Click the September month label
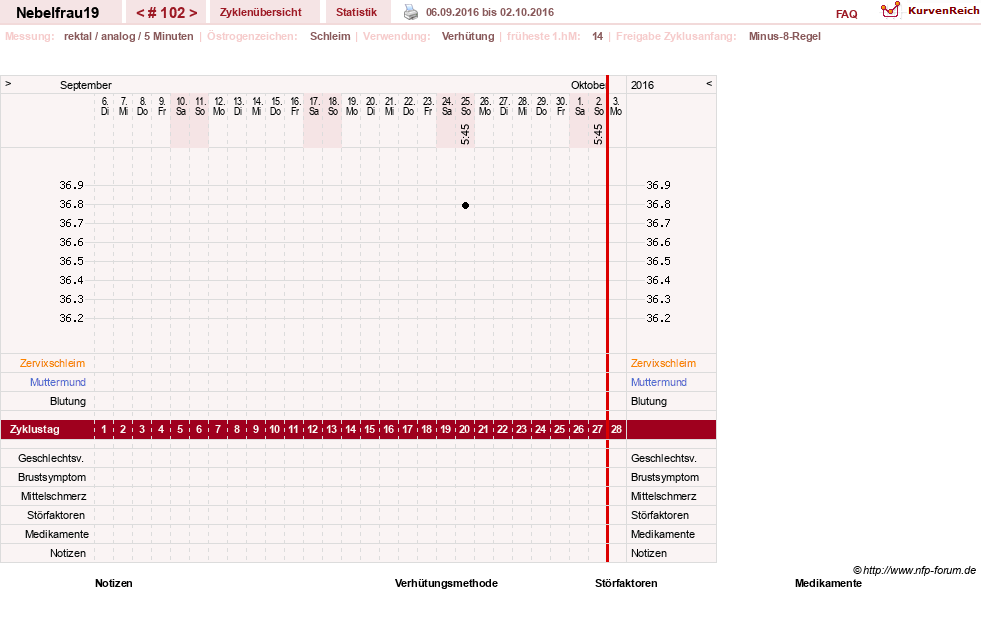 point(86,85)
